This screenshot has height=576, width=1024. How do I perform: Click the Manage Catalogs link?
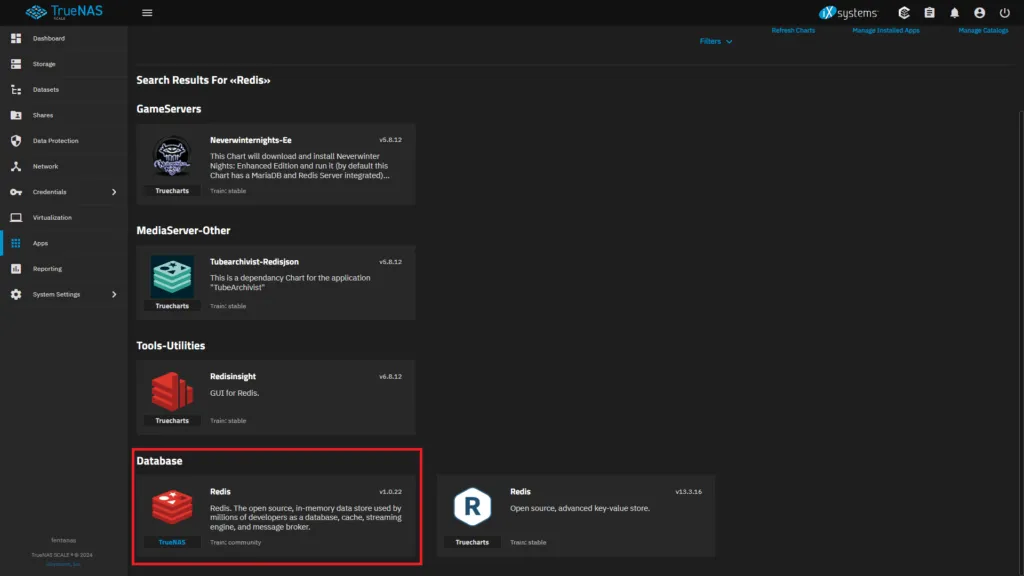[x=982, y=31]
